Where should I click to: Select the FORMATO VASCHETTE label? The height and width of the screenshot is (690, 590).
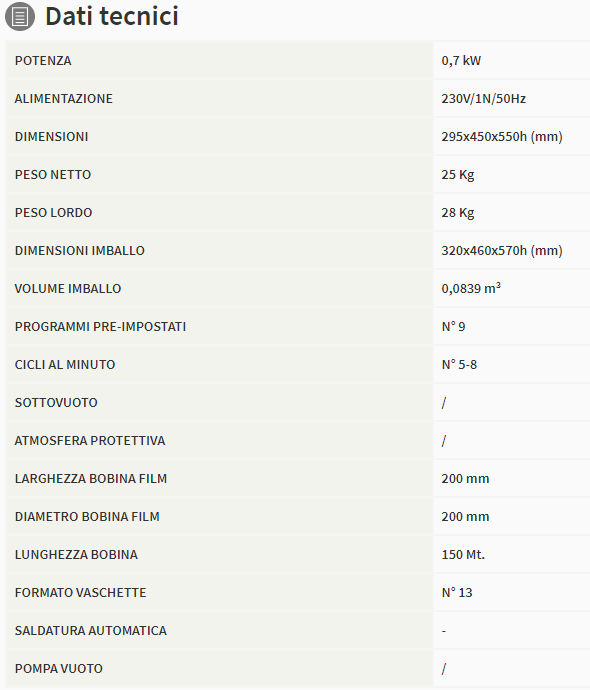point(80,592)
